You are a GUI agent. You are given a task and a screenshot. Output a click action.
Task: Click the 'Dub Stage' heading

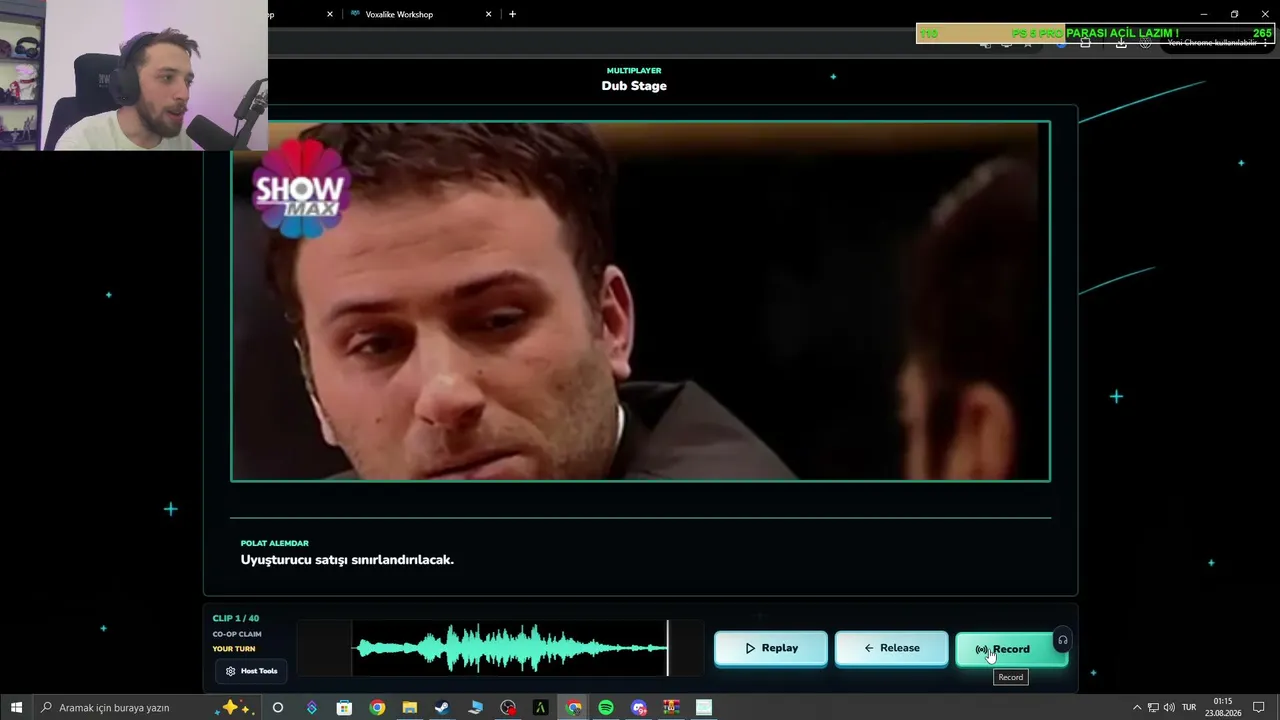tap(634, 86)
